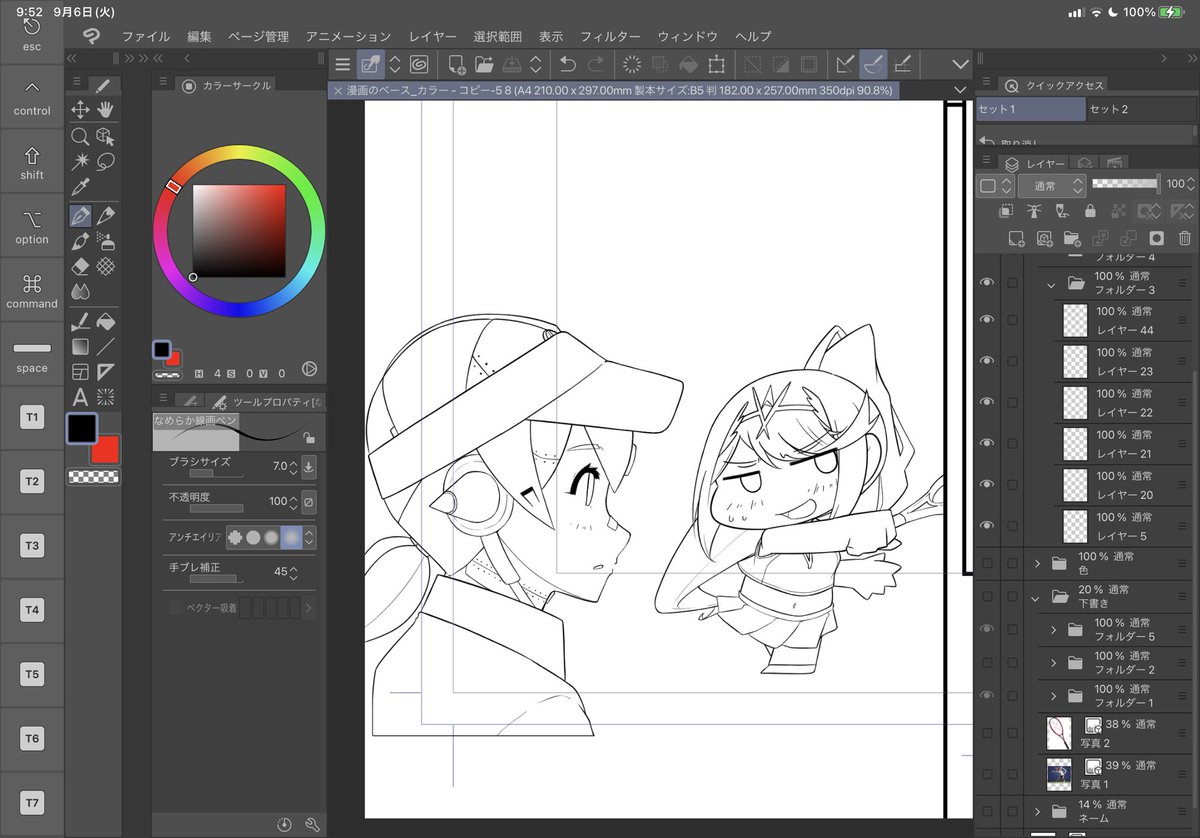The height and width of the screenshot is (838, 1200).
Task: Collapse フォルダー 3 in layer list
Action: pos(1051,284)
